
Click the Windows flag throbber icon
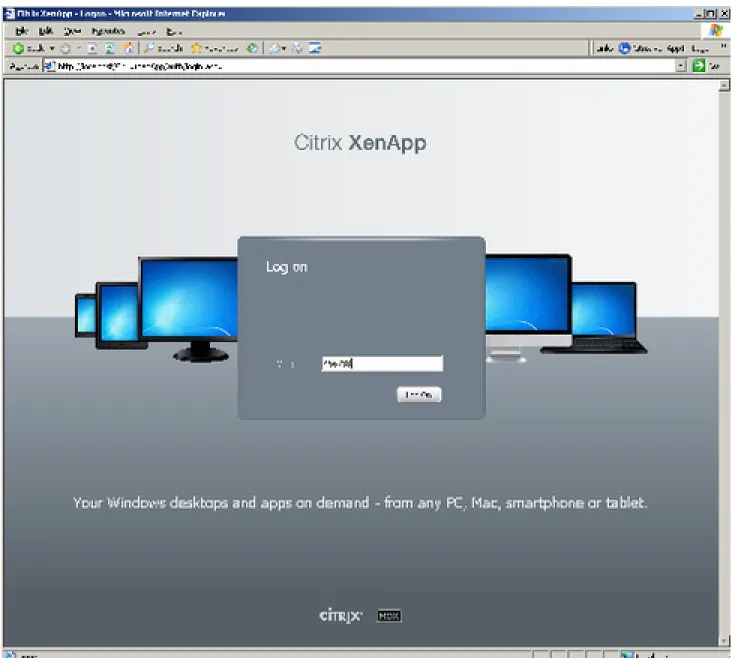pos(716,31)
